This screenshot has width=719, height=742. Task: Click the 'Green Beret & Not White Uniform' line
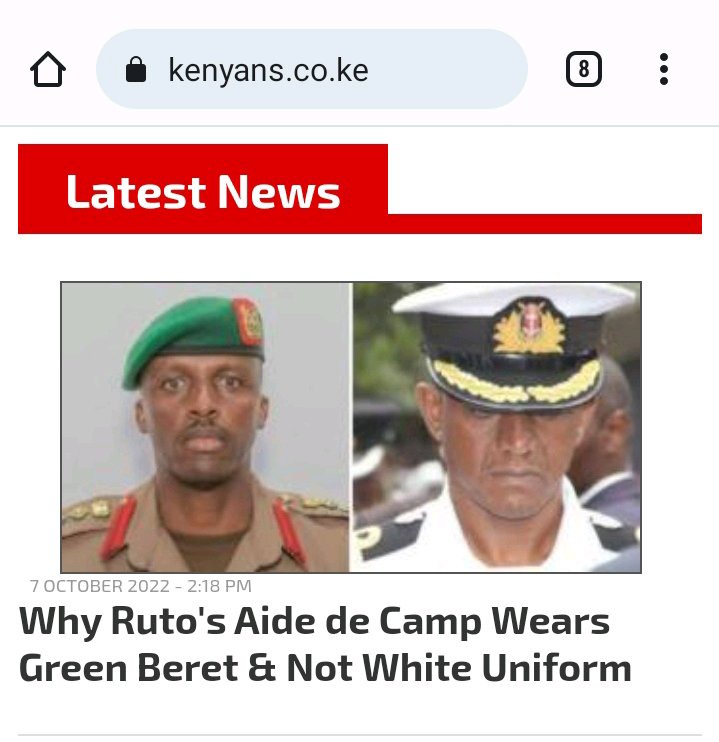[x=325, y=668]
